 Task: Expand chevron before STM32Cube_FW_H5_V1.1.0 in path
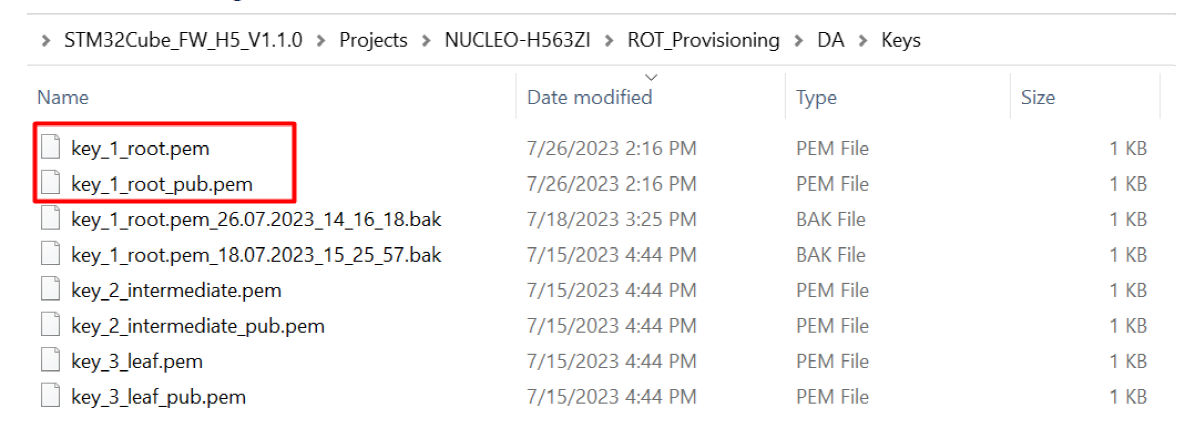(48, 41)
